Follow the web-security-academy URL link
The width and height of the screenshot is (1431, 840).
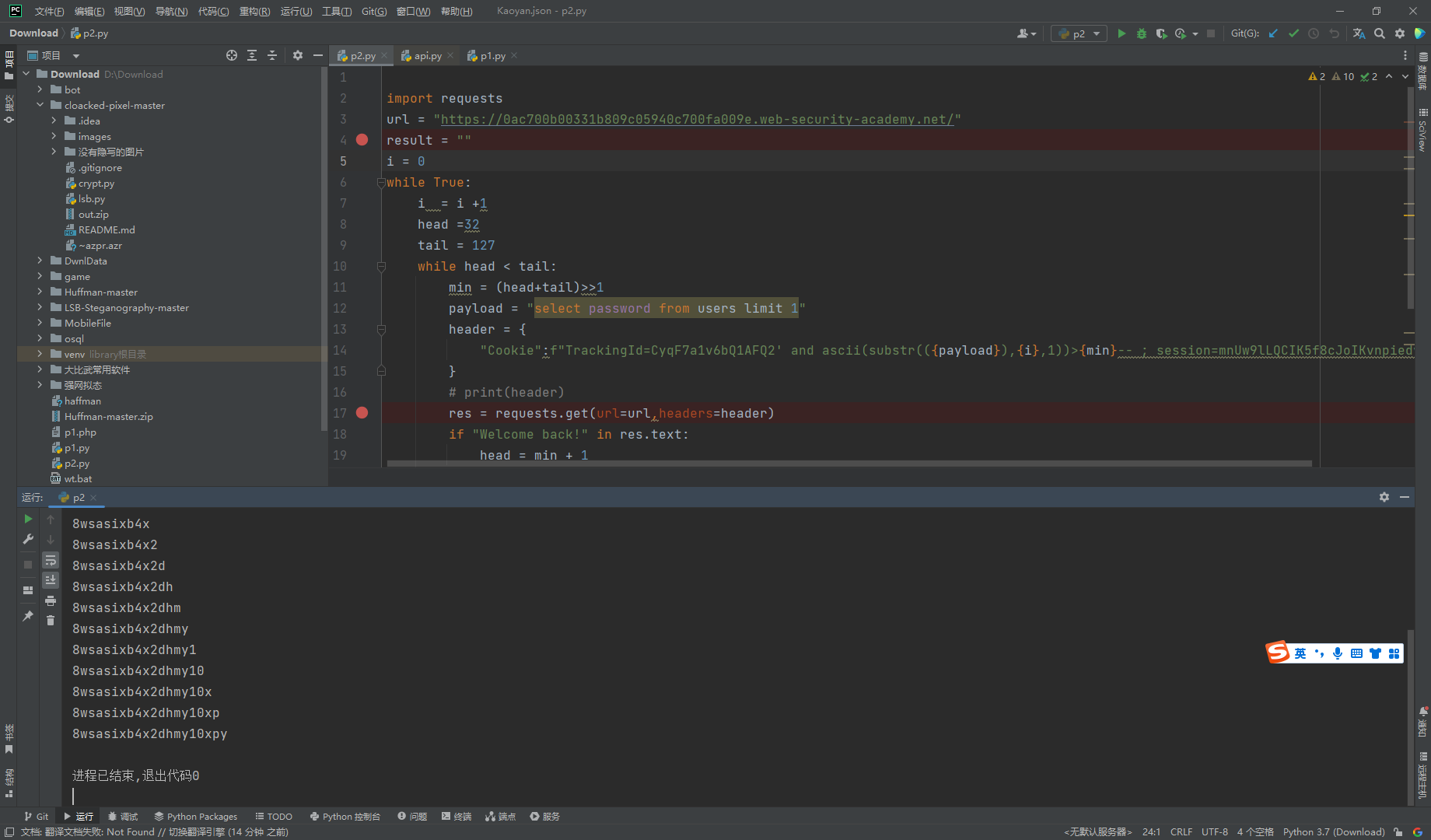coord(697,119)
